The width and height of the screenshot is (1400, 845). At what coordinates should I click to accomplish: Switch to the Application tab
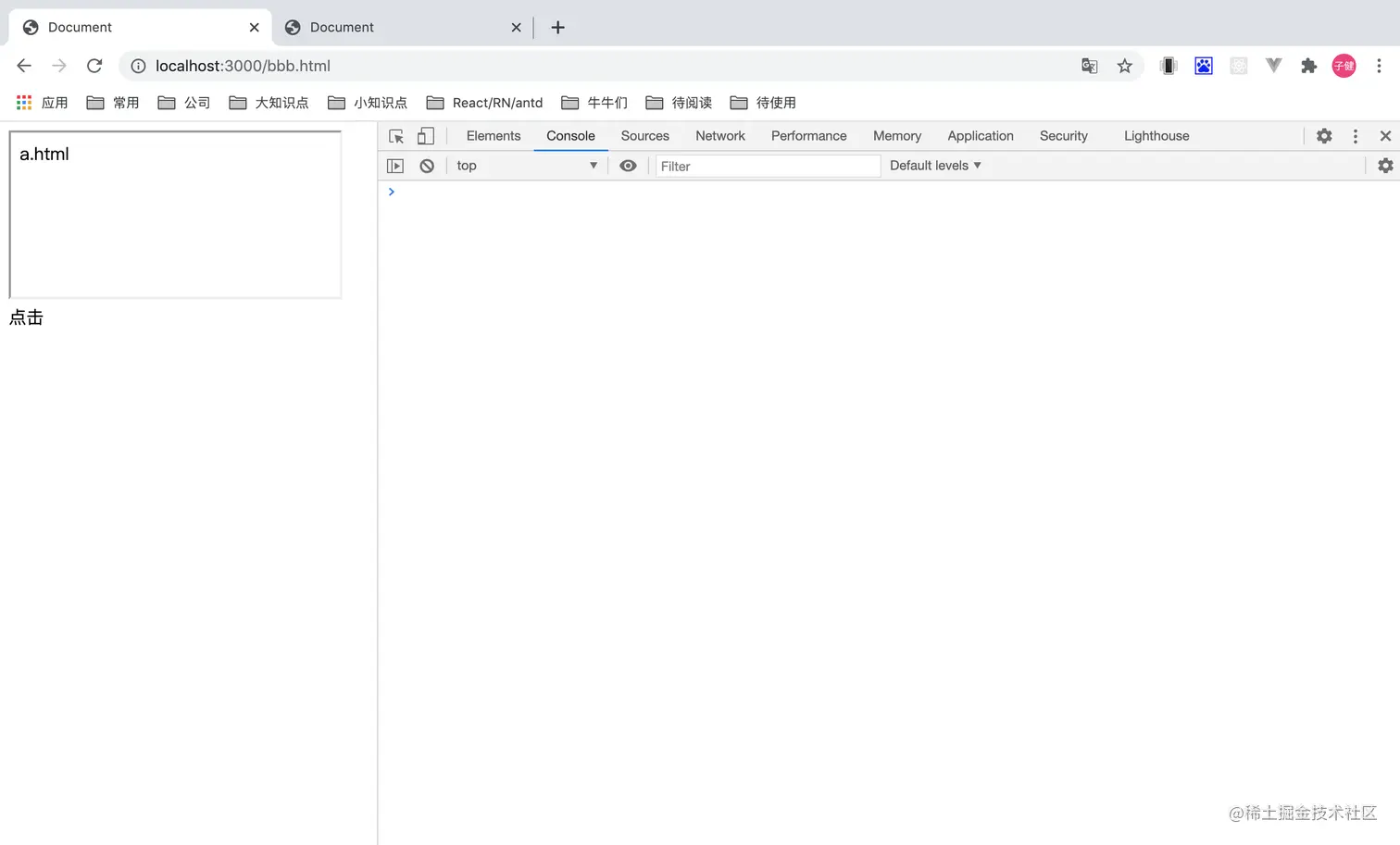(981, 136)
